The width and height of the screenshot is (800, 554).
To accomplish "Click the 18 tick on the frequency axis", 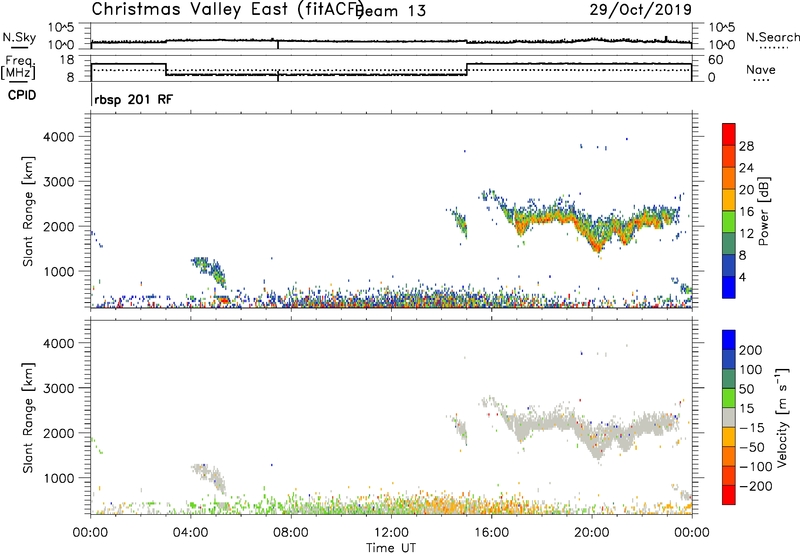I will tap(67, 60).
